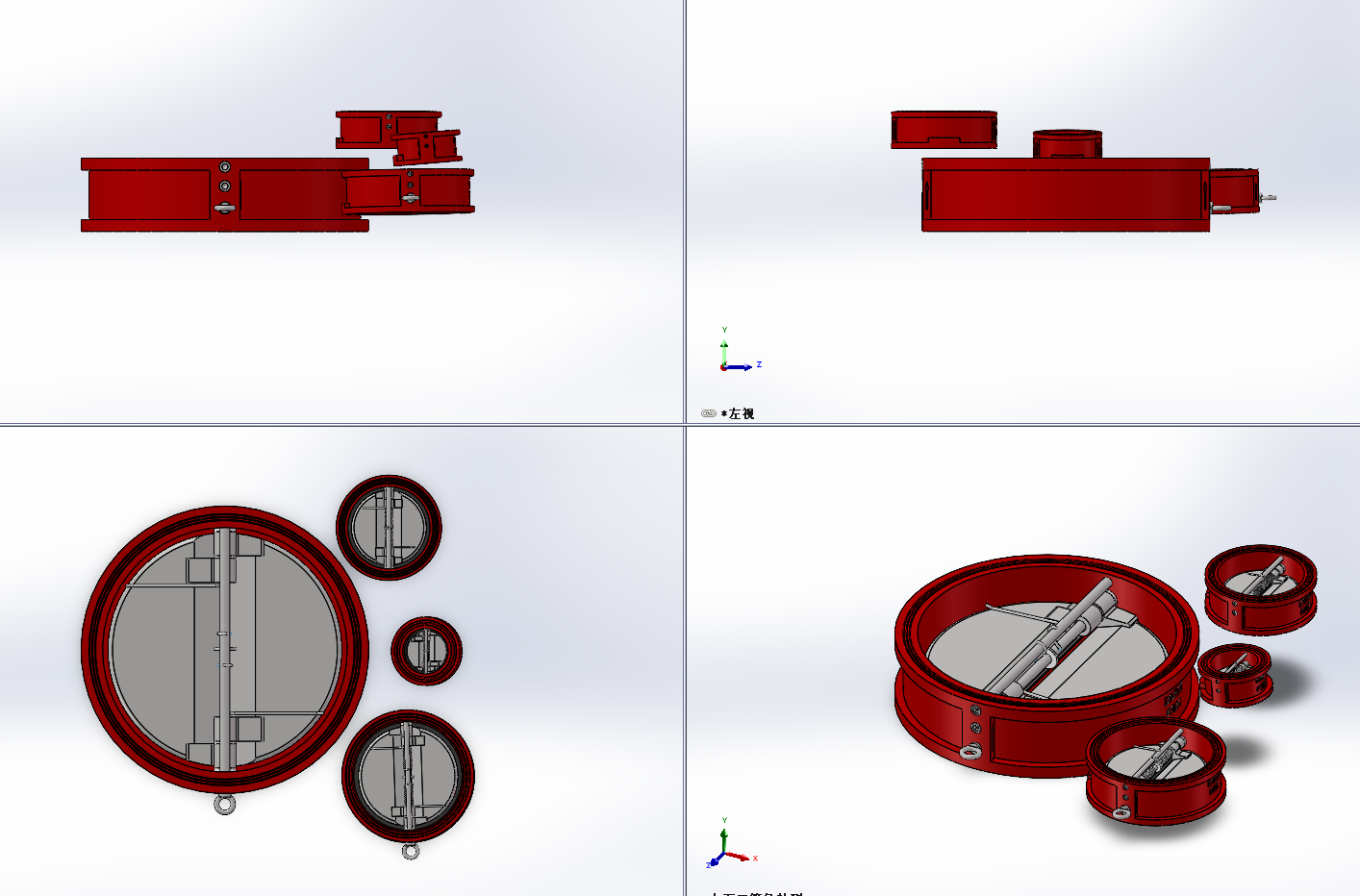
Task: Click the red X axis arrow of the isometric triad
Action: (739, 855)
